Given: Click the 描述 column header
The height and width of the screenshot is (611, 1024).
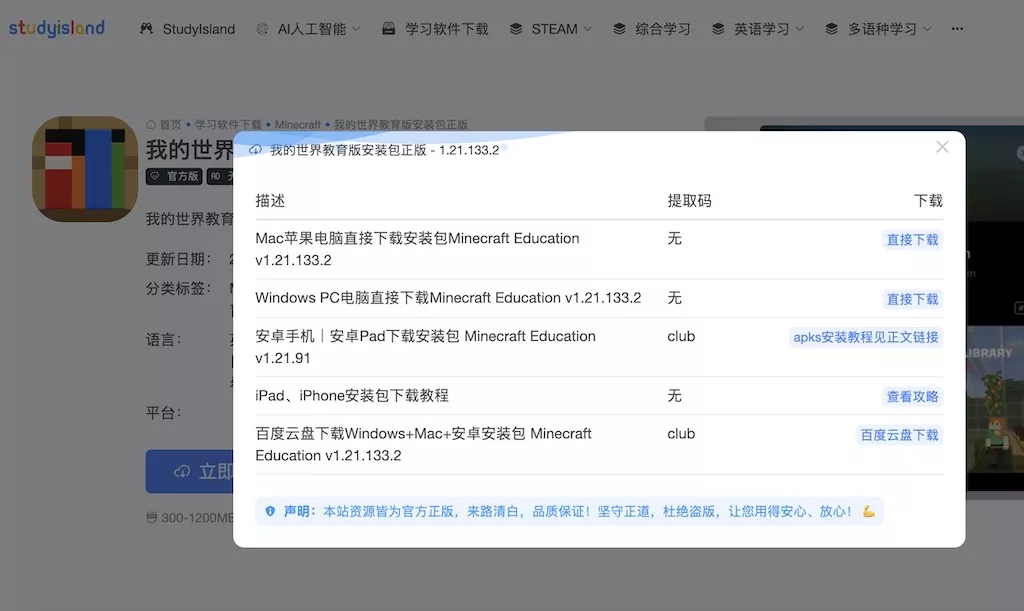Looking at the screenshot, I should pos(270,201).
